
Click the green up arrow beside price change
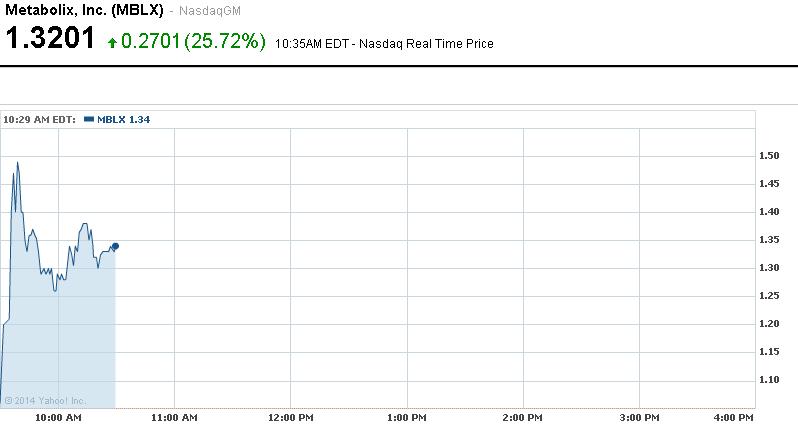tap(112, 42)
